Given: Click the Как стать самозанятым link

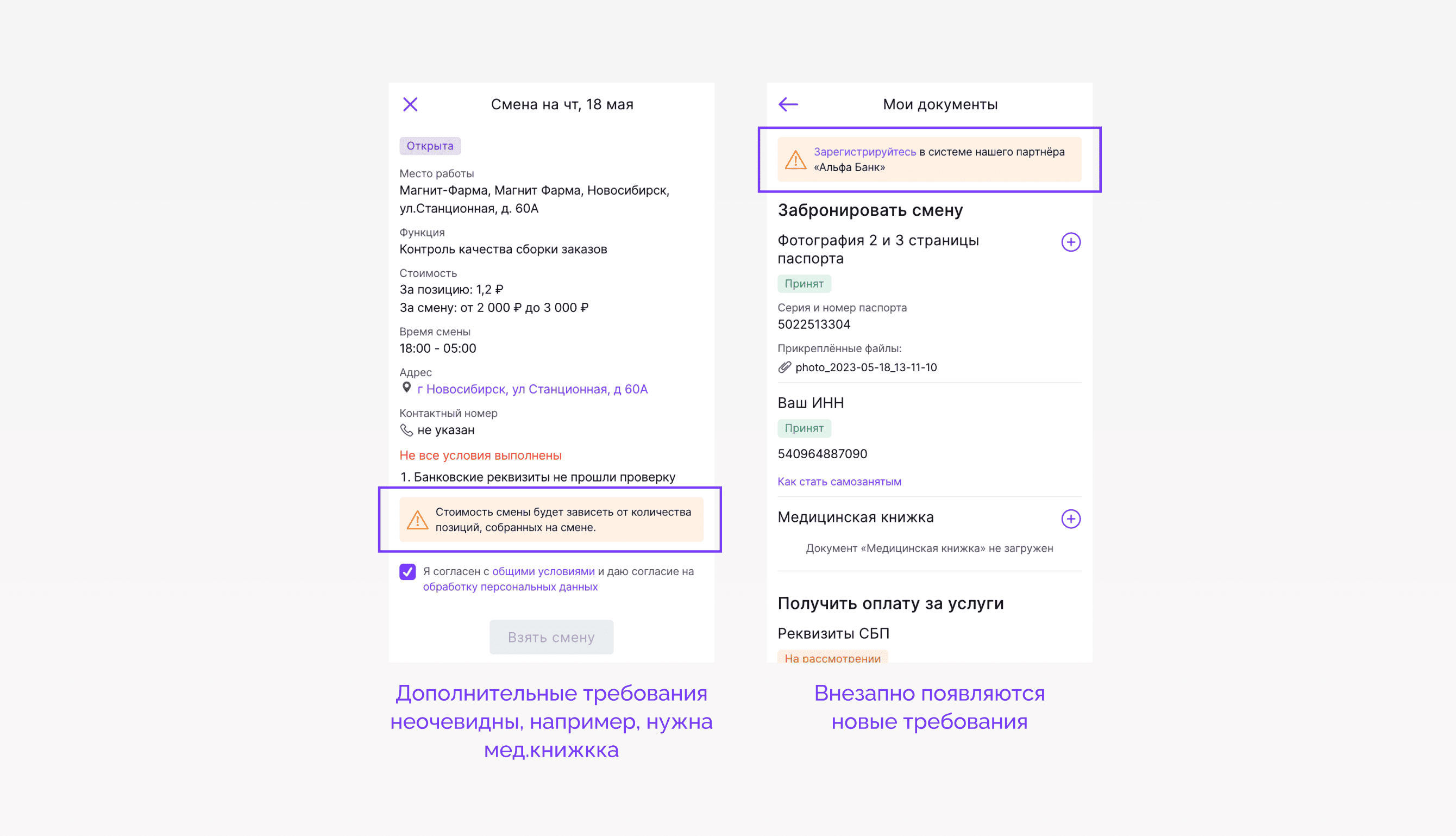Looking at the screenshot, I should pos(839,482).
